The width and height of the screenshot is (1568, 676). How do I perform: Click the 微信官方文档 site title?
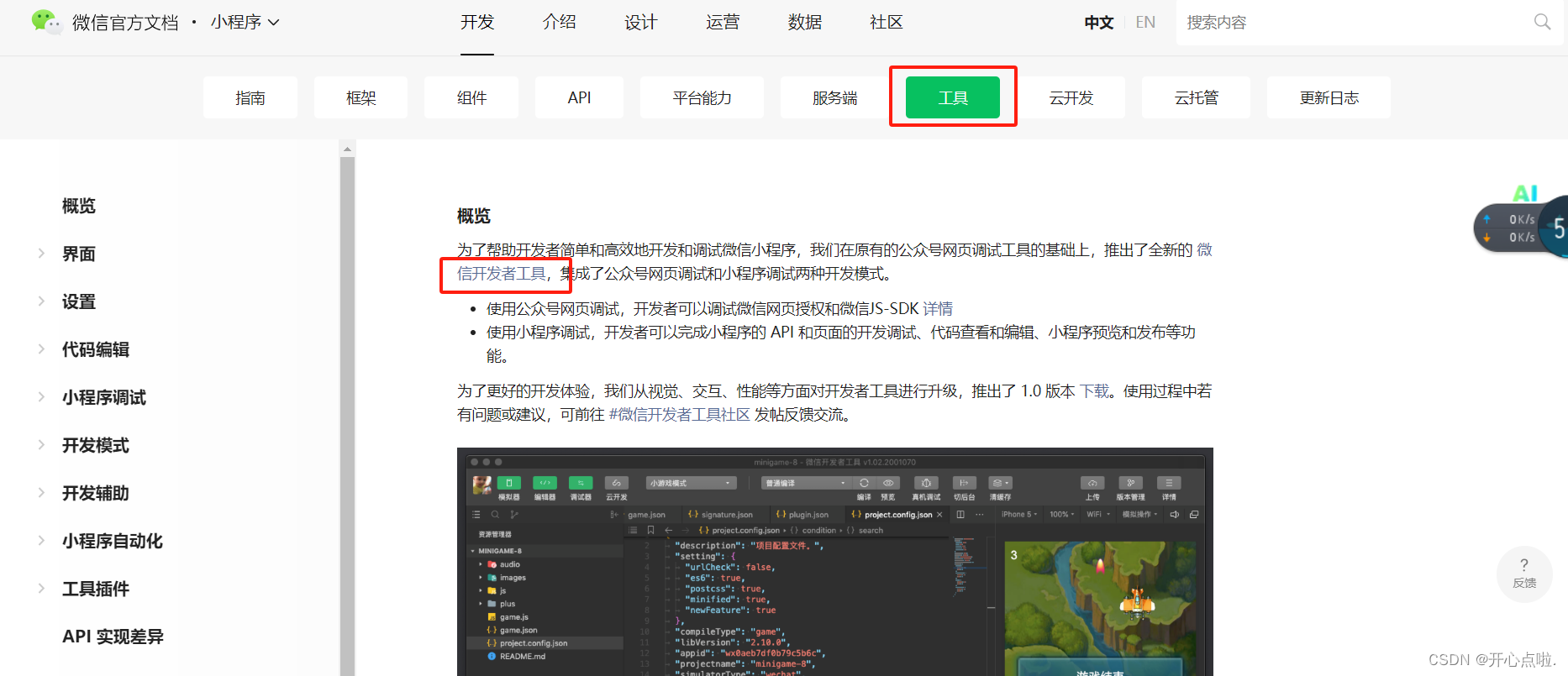point(125,23)
